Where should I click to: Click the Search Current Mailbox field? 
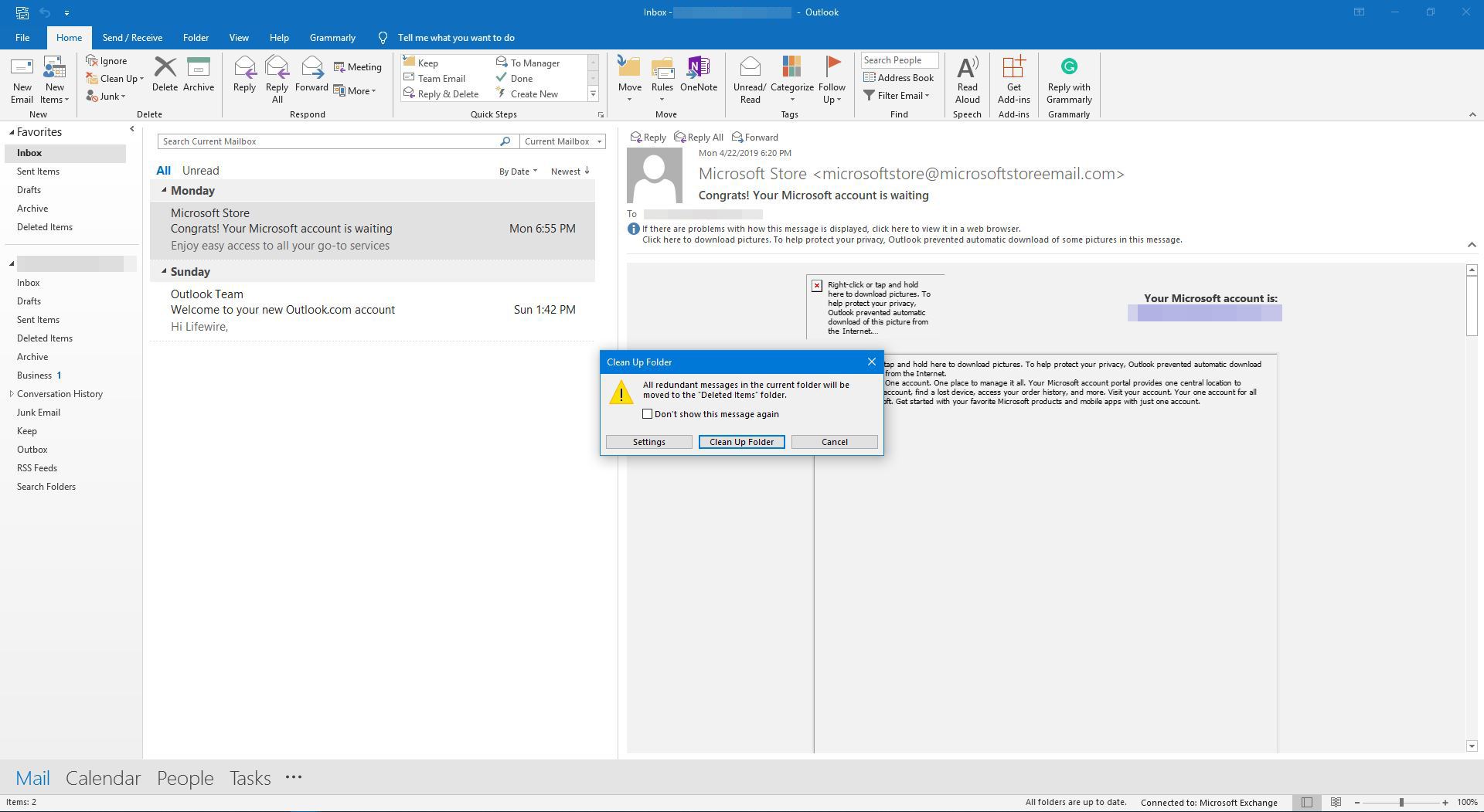pyautogui.click(x=328, y=141)
